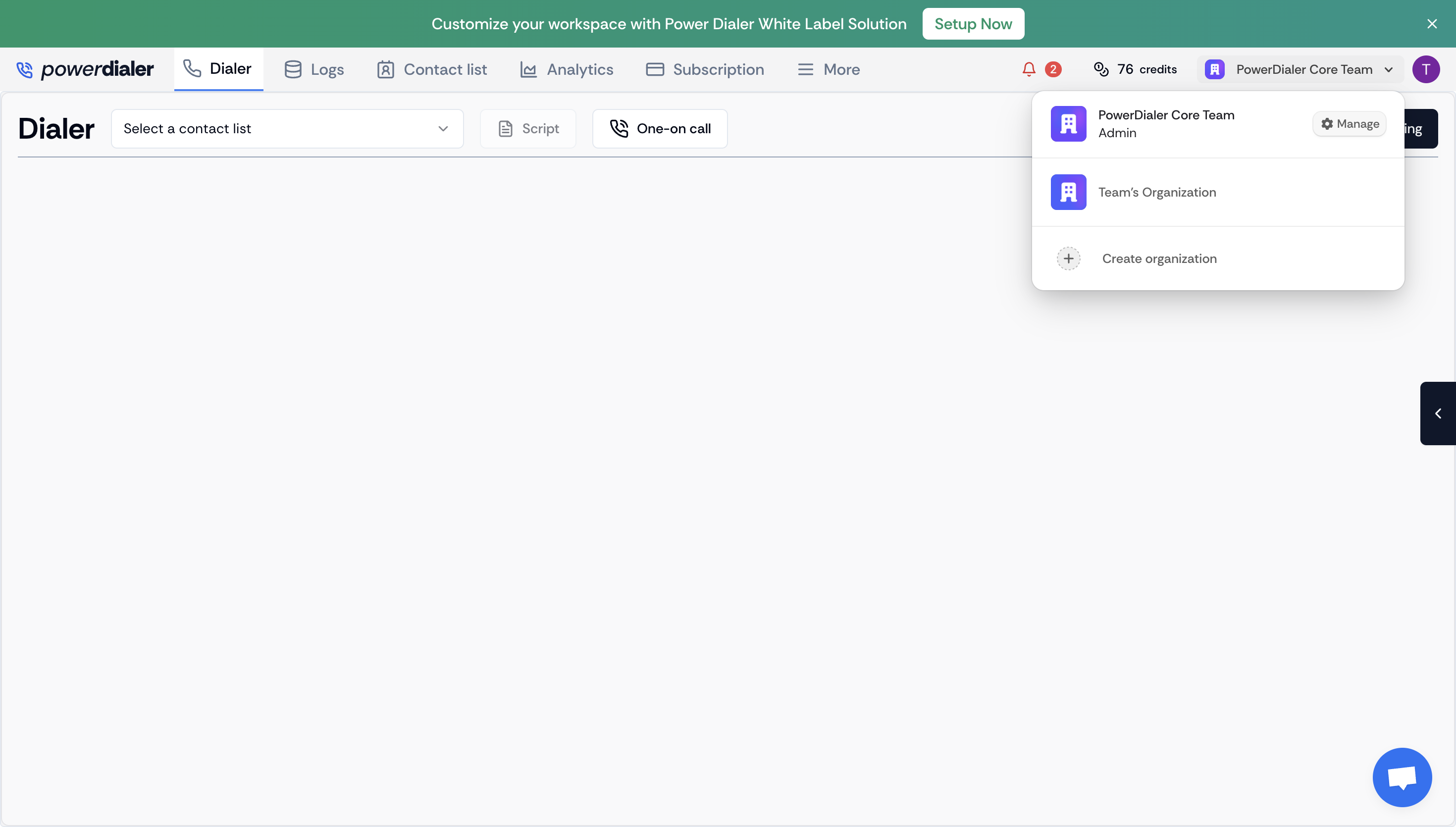This screenshot has height=827, width=1456.
Task: Dismiss the White Label banner
Action: tap(1432, 23)
